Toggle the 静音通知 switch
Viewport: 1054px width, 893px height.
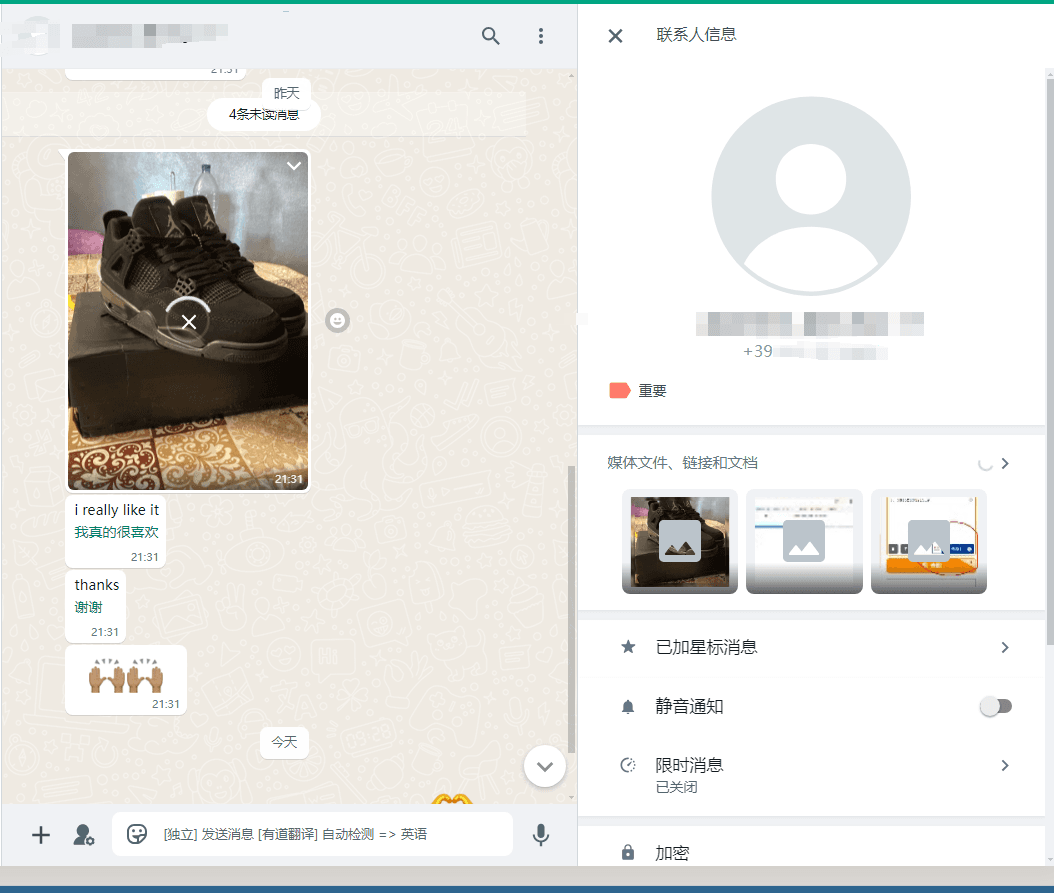click(x=995, y=706)
